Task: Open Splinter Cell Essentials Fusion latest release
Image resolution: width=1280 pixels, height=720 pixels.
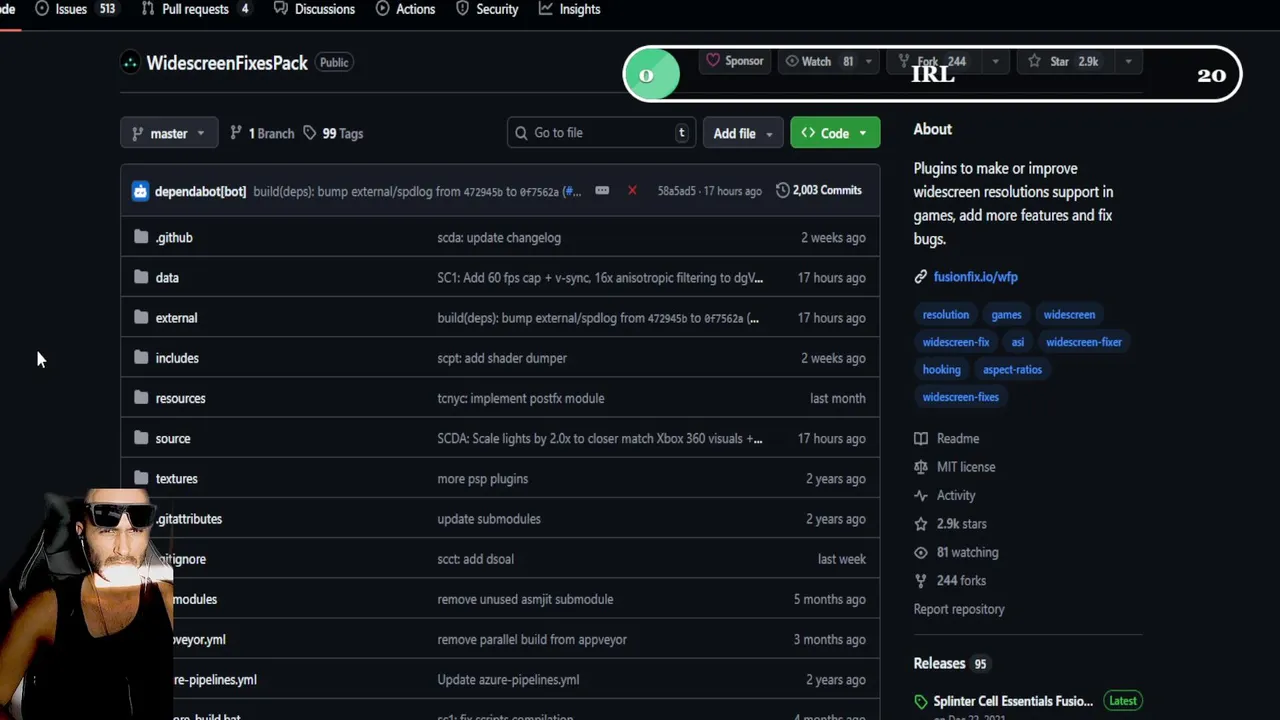Action: [1013, 702]
